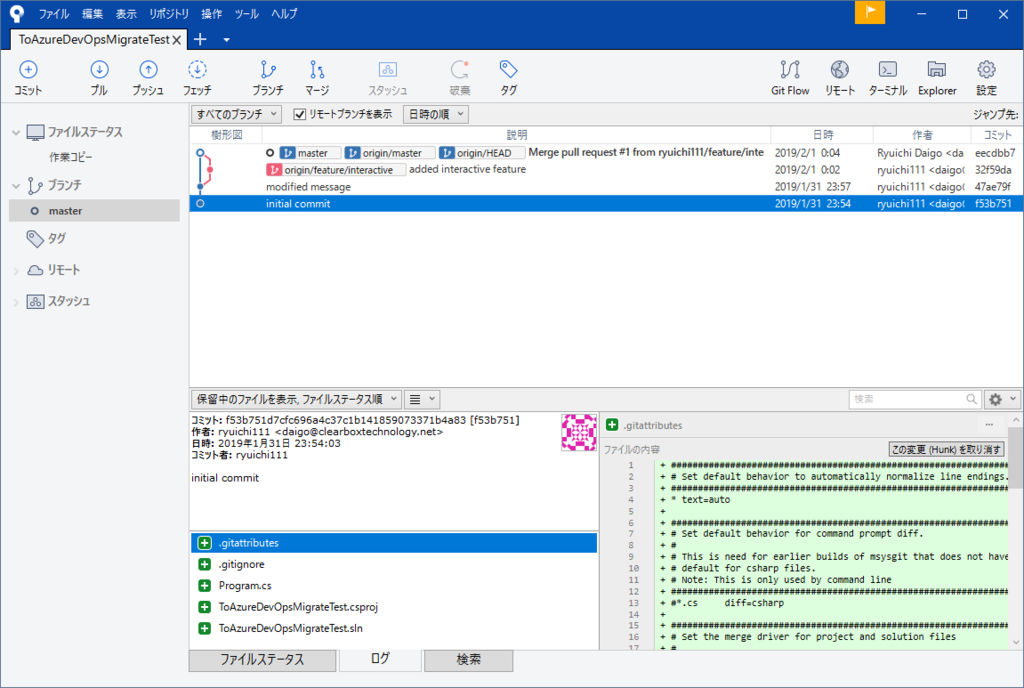Click the 説明 column header
The width and height of the screenshot is (1024, 688).
pos(516,135)
